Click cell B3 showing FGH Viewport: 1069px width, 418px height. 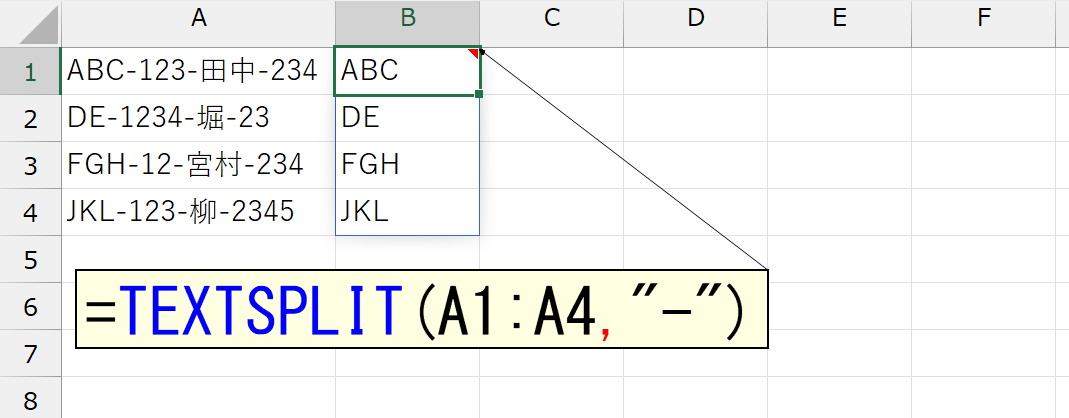pos(408,165)
